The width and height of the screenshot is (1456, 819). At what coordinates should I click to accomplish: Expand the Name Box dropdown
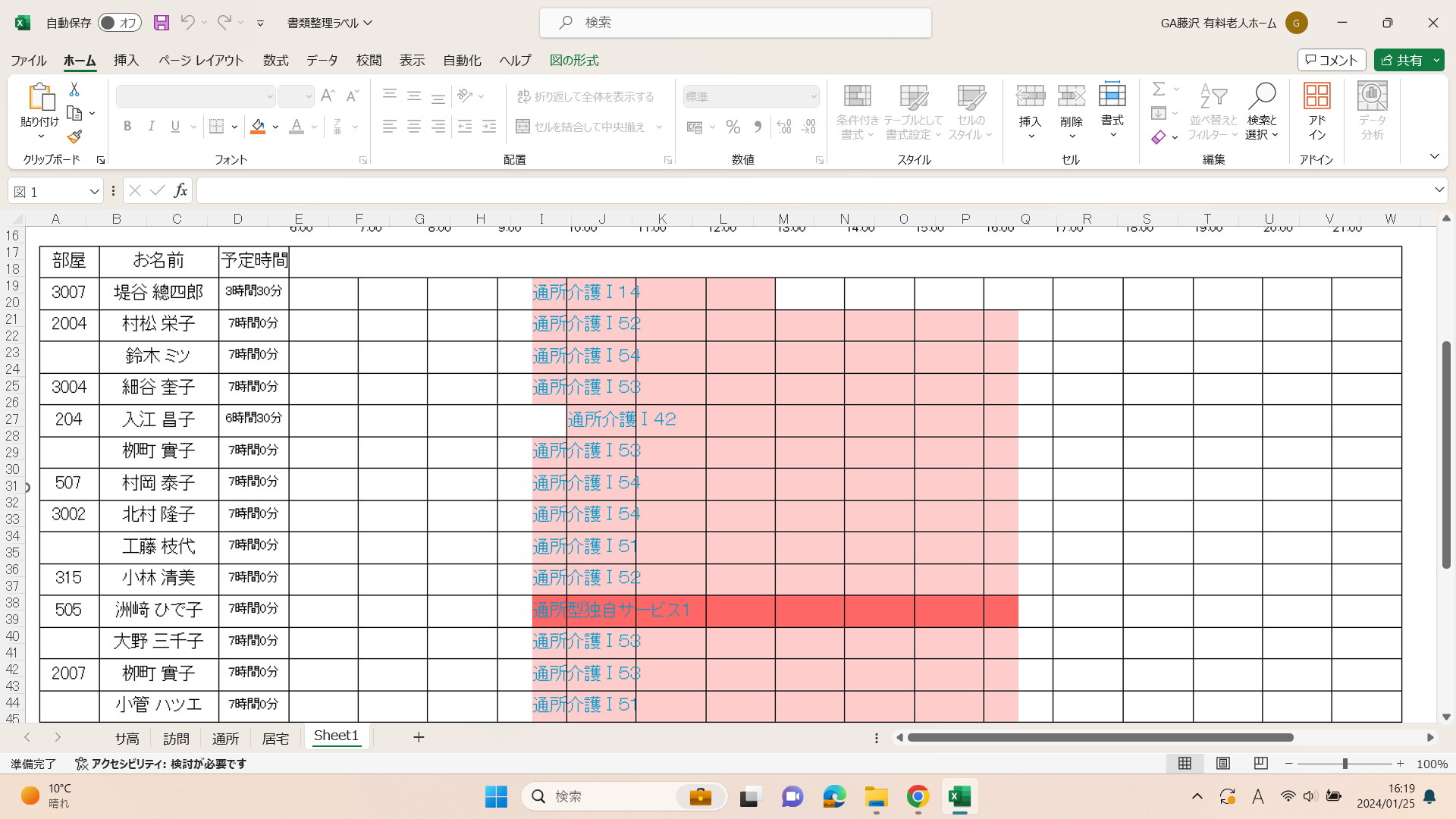pos(94,192)
